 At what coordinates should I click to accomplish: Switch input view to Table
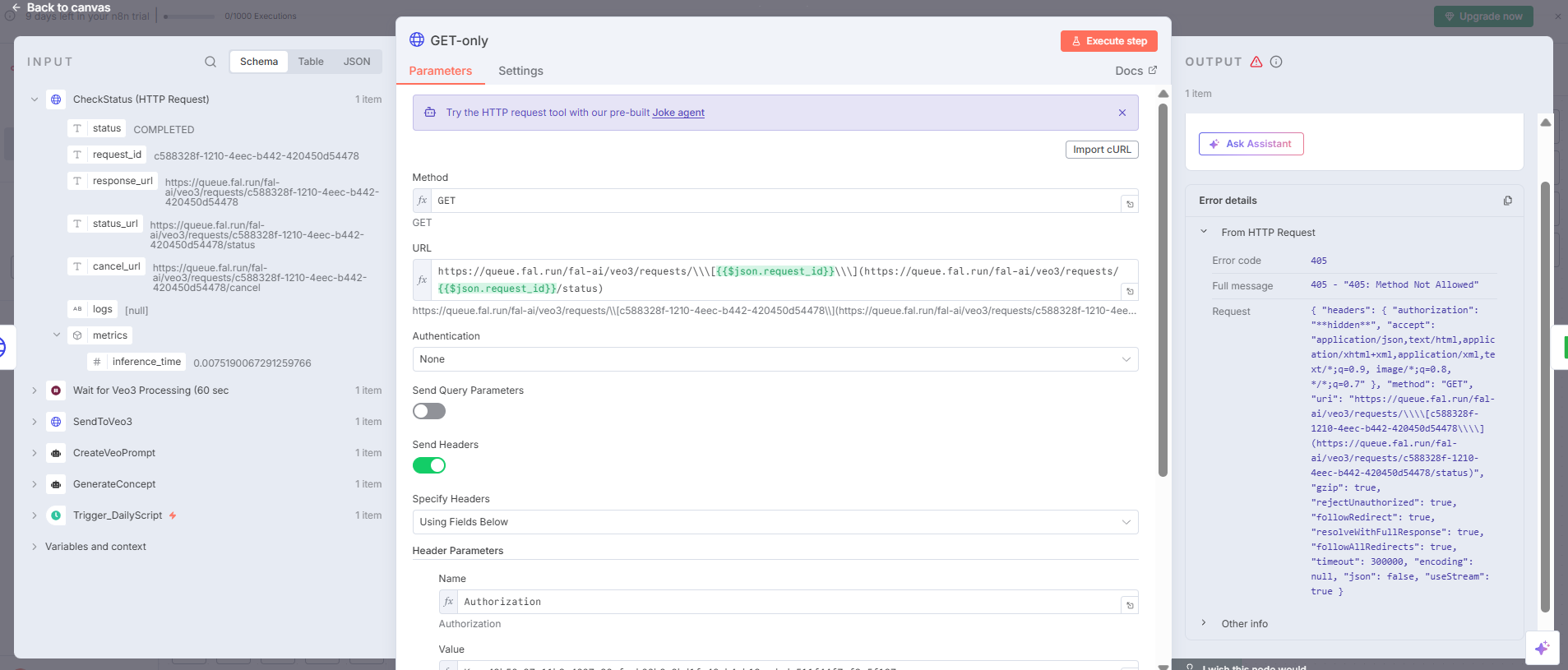tap(311, 62)
